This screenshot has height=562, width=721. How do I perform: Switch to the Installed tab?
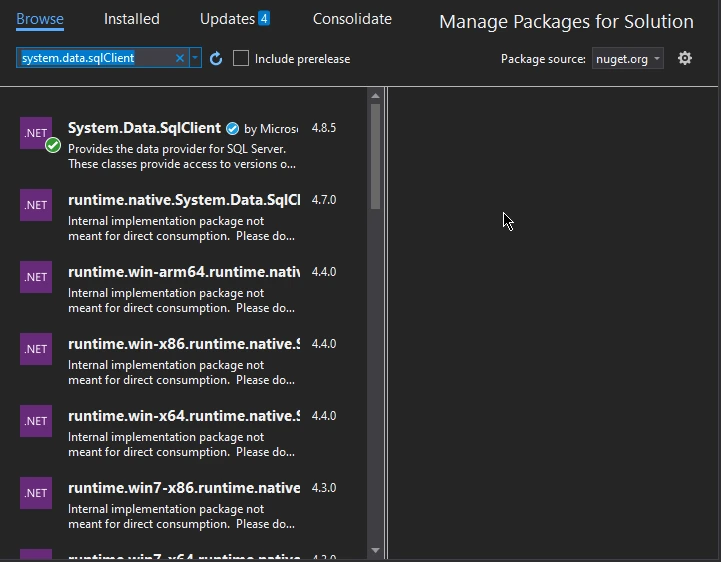point(132,19)
